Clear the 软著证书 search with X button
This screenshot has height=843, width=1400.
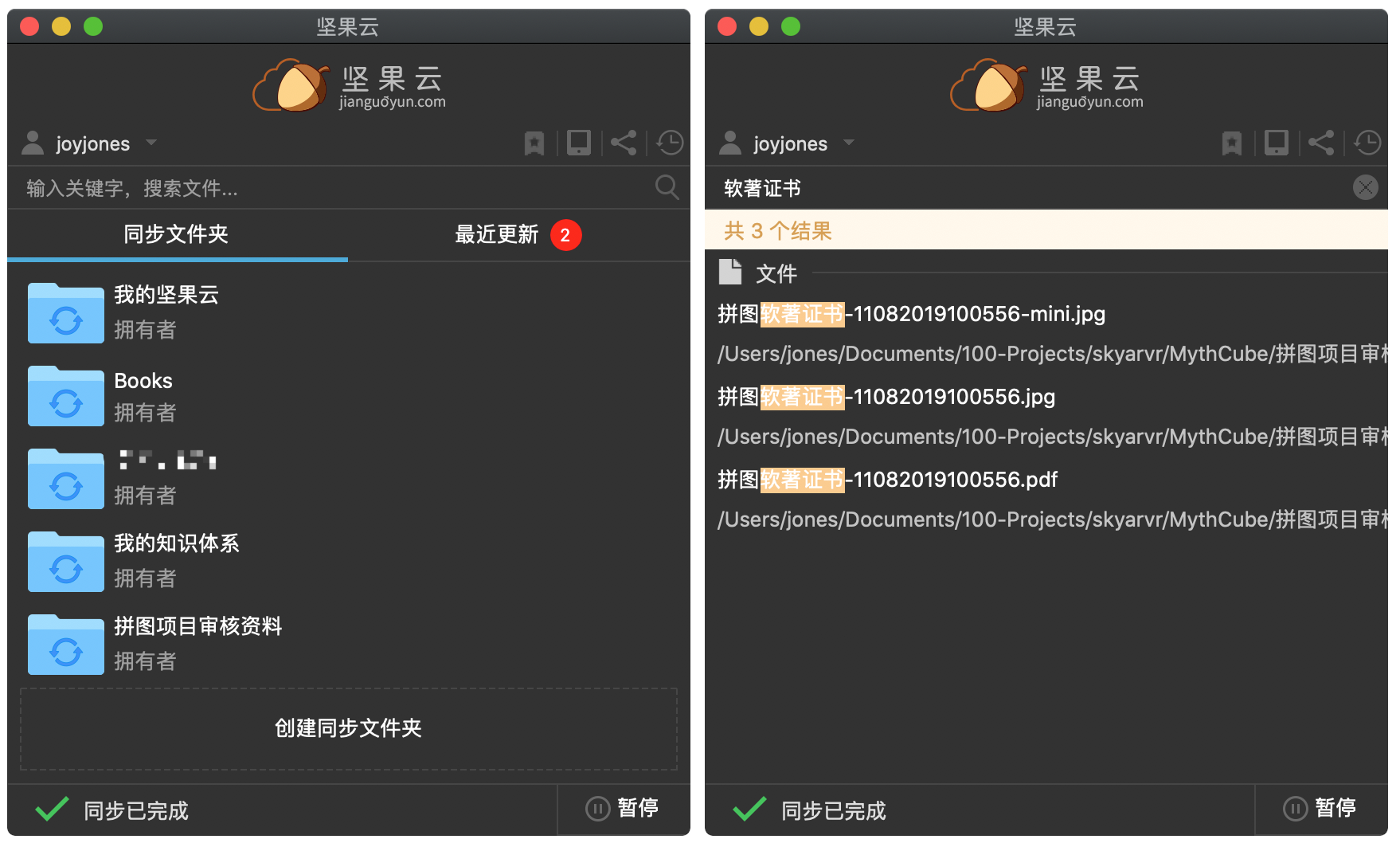(1365, 188)
